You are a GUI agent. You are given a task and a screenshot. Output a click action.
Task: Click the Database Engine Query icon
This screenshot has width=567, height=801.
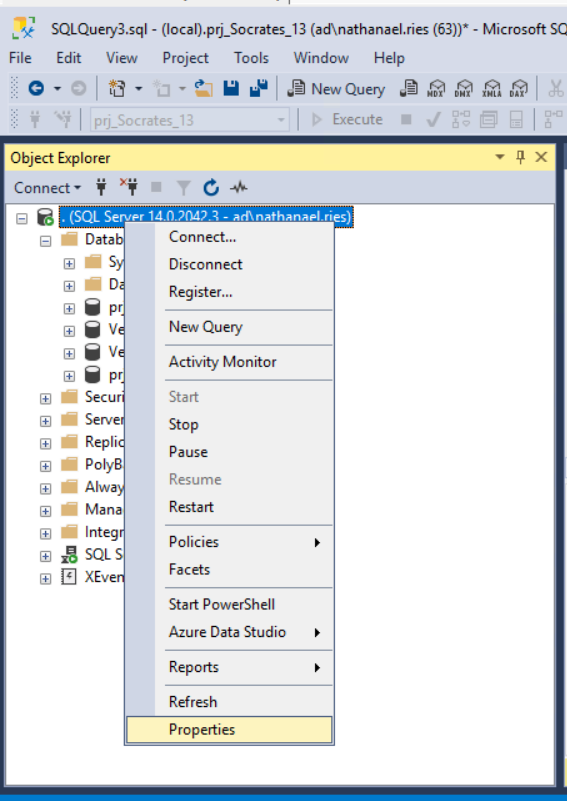[408, 88]
